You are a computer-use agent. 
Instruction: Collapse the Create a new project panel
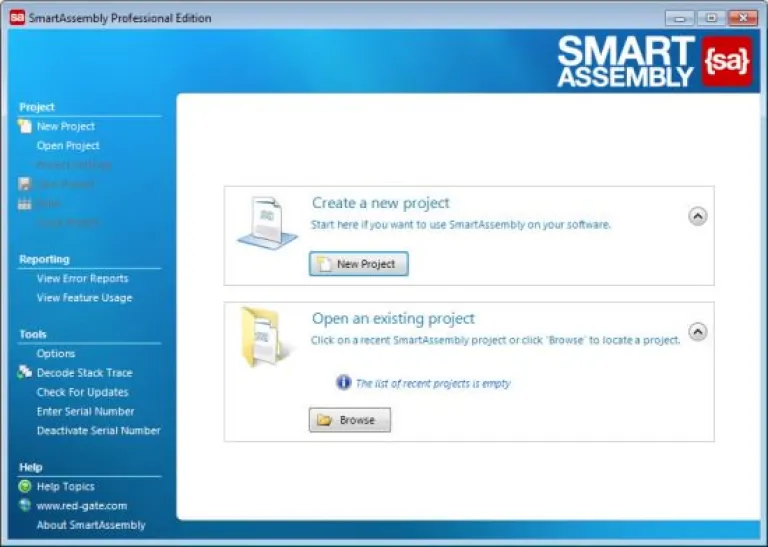697,216
